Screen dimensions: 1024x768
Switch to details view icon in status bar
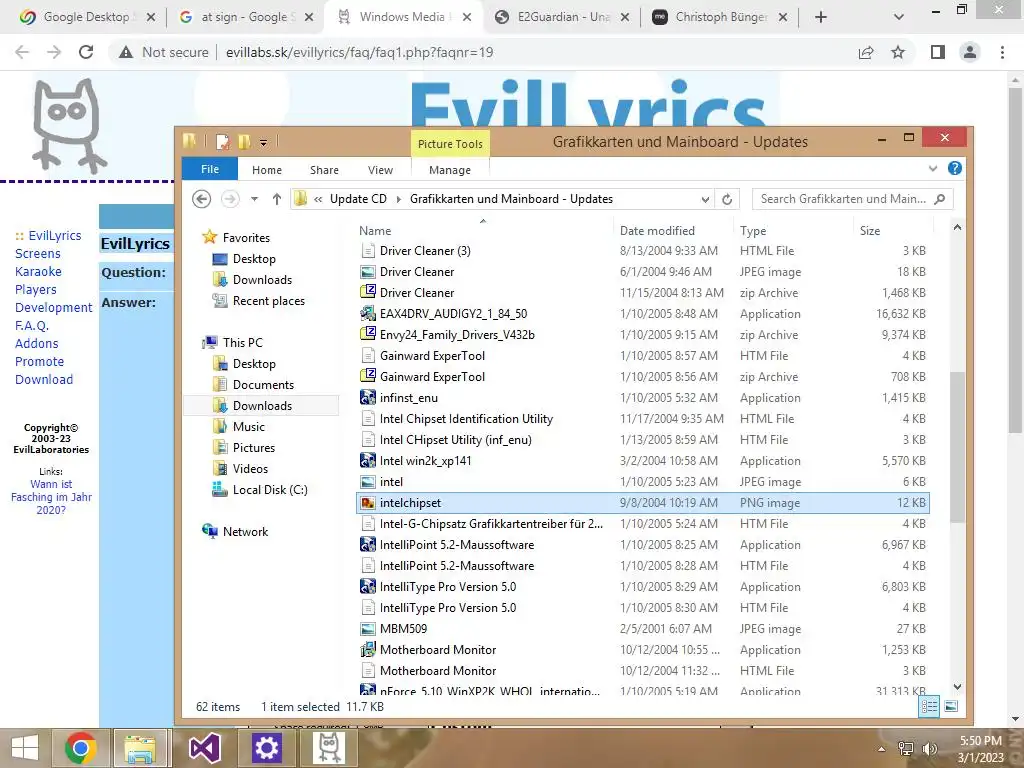pyautogui.click(x=929, y=706)
